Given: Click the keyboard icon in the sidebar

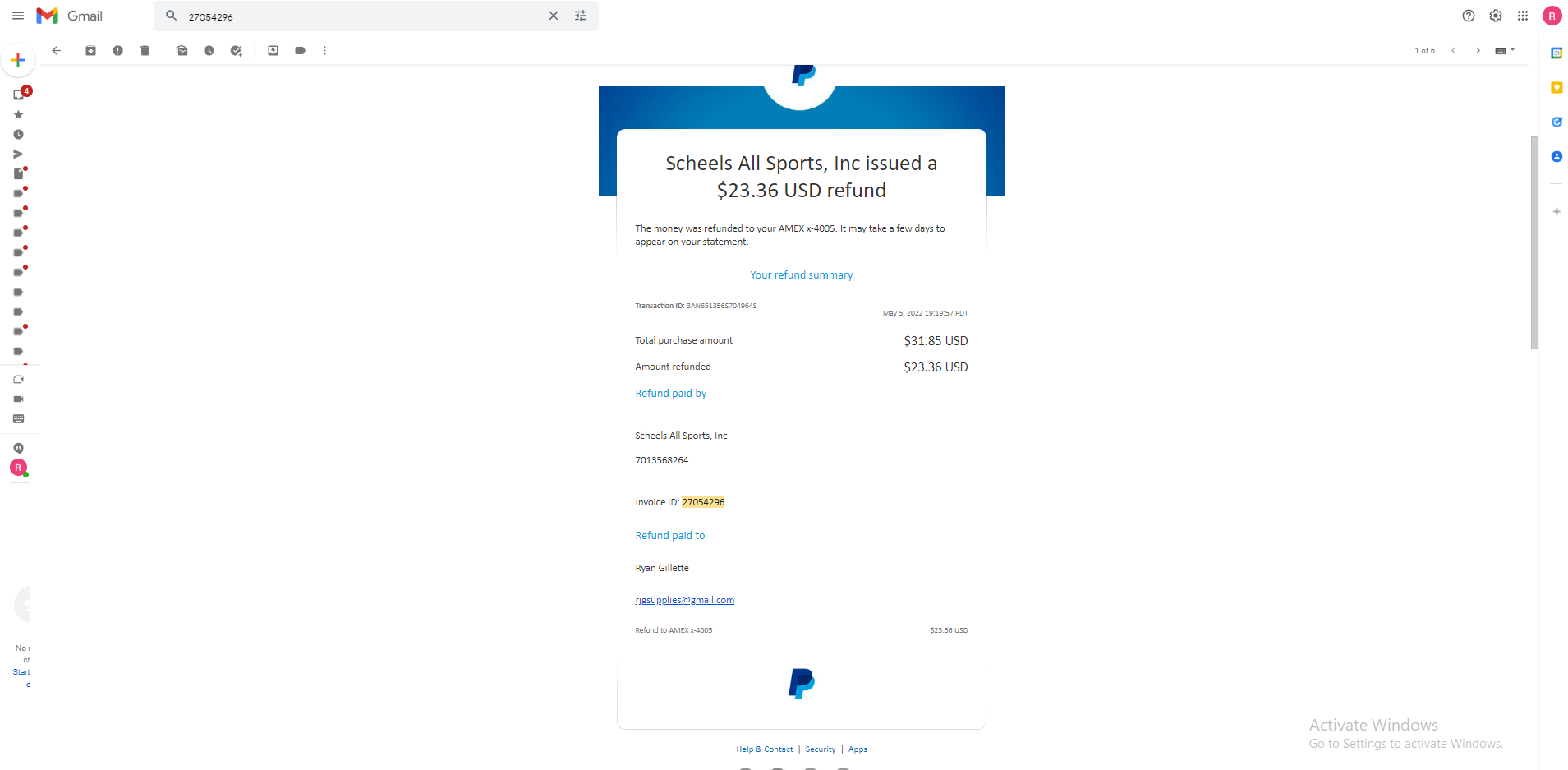Looking at the screenshot, I should (18, 419).
